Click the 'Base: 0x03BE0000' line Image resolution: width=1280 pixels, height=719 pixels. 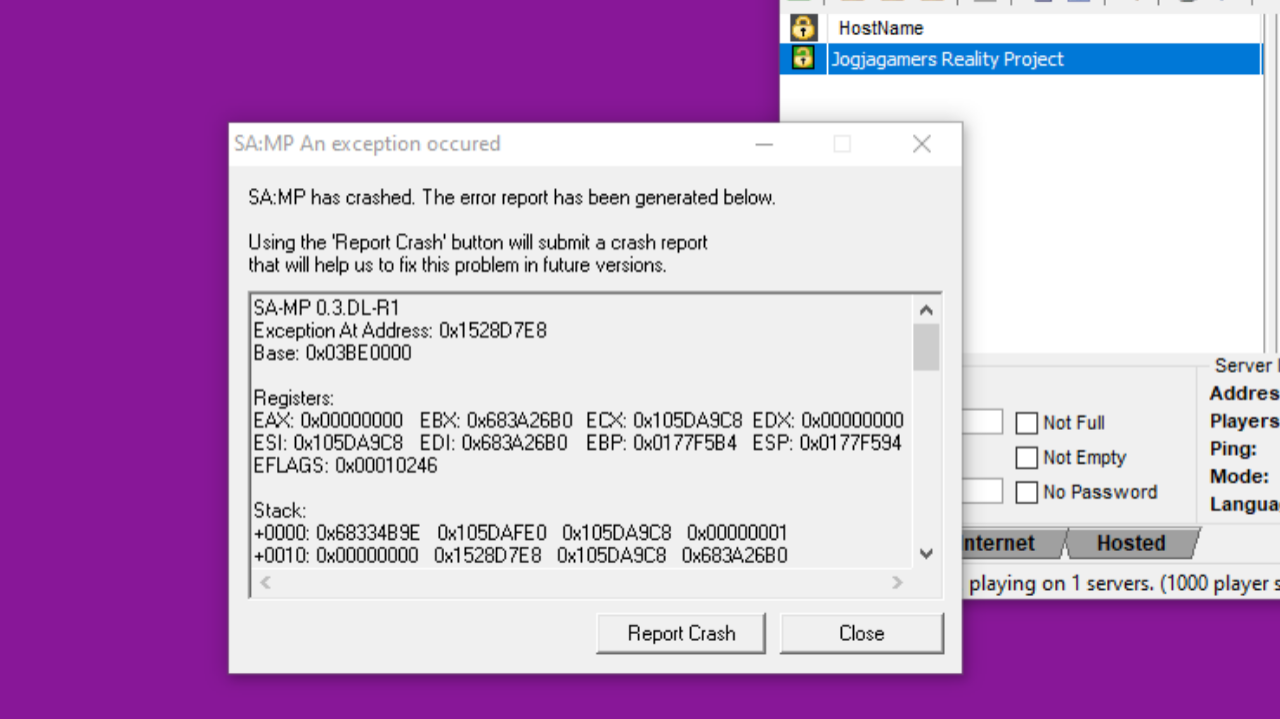tap(332, 353)
